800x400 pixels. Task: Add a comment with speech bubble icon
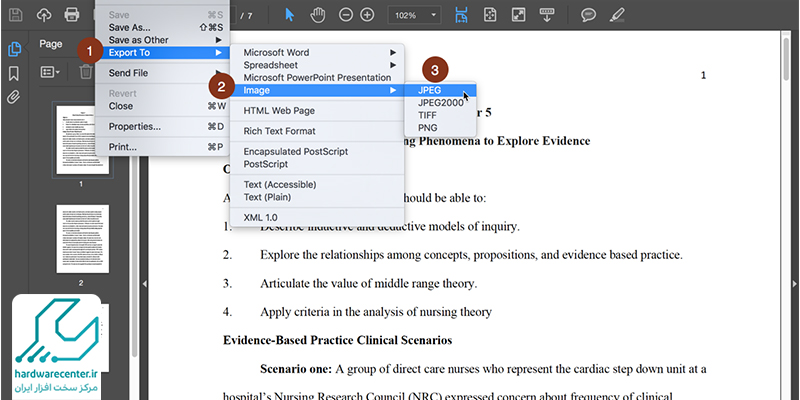coord(589,15)
